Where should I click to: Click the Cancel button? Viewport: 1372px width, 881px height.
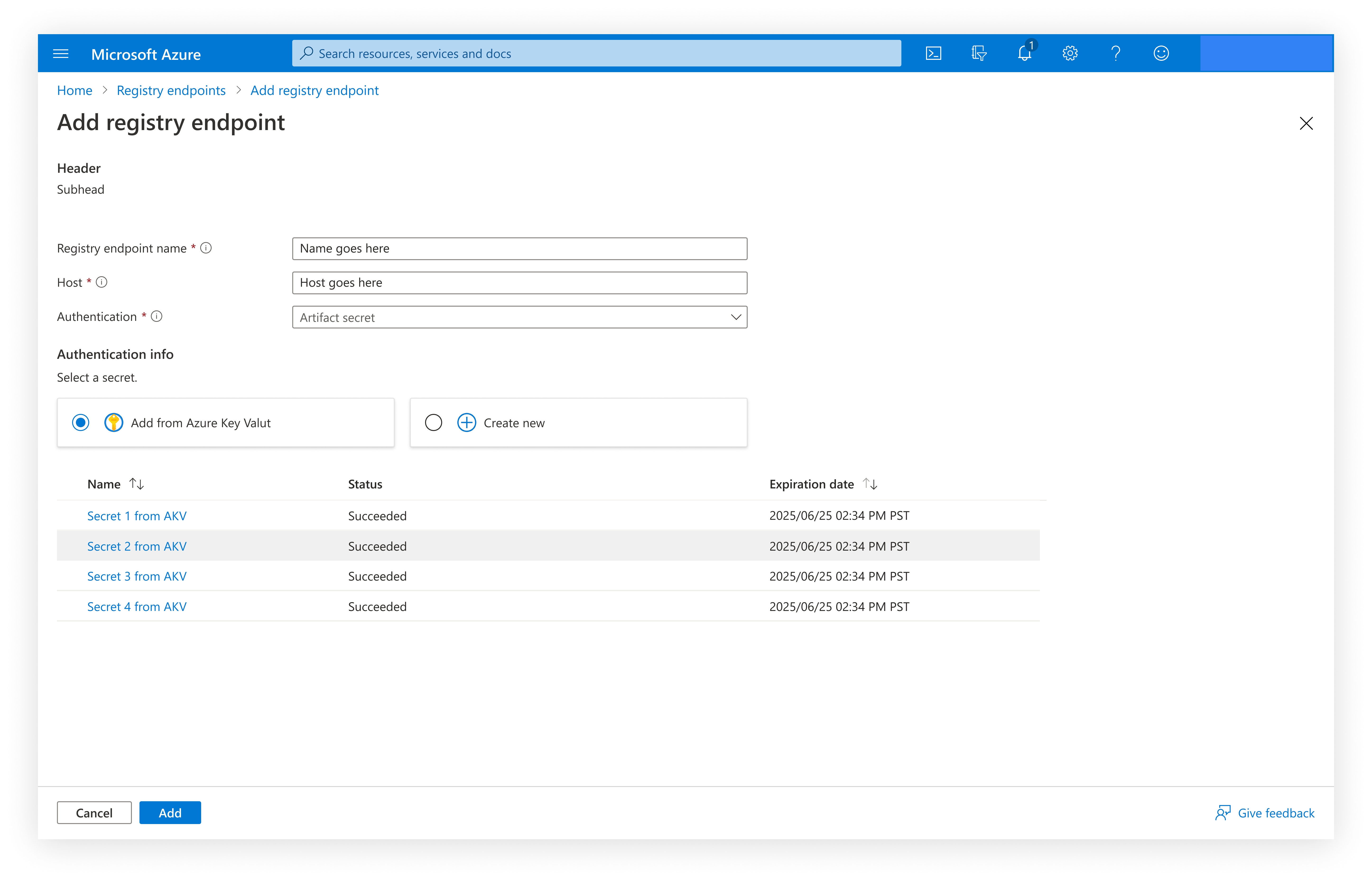94,813
